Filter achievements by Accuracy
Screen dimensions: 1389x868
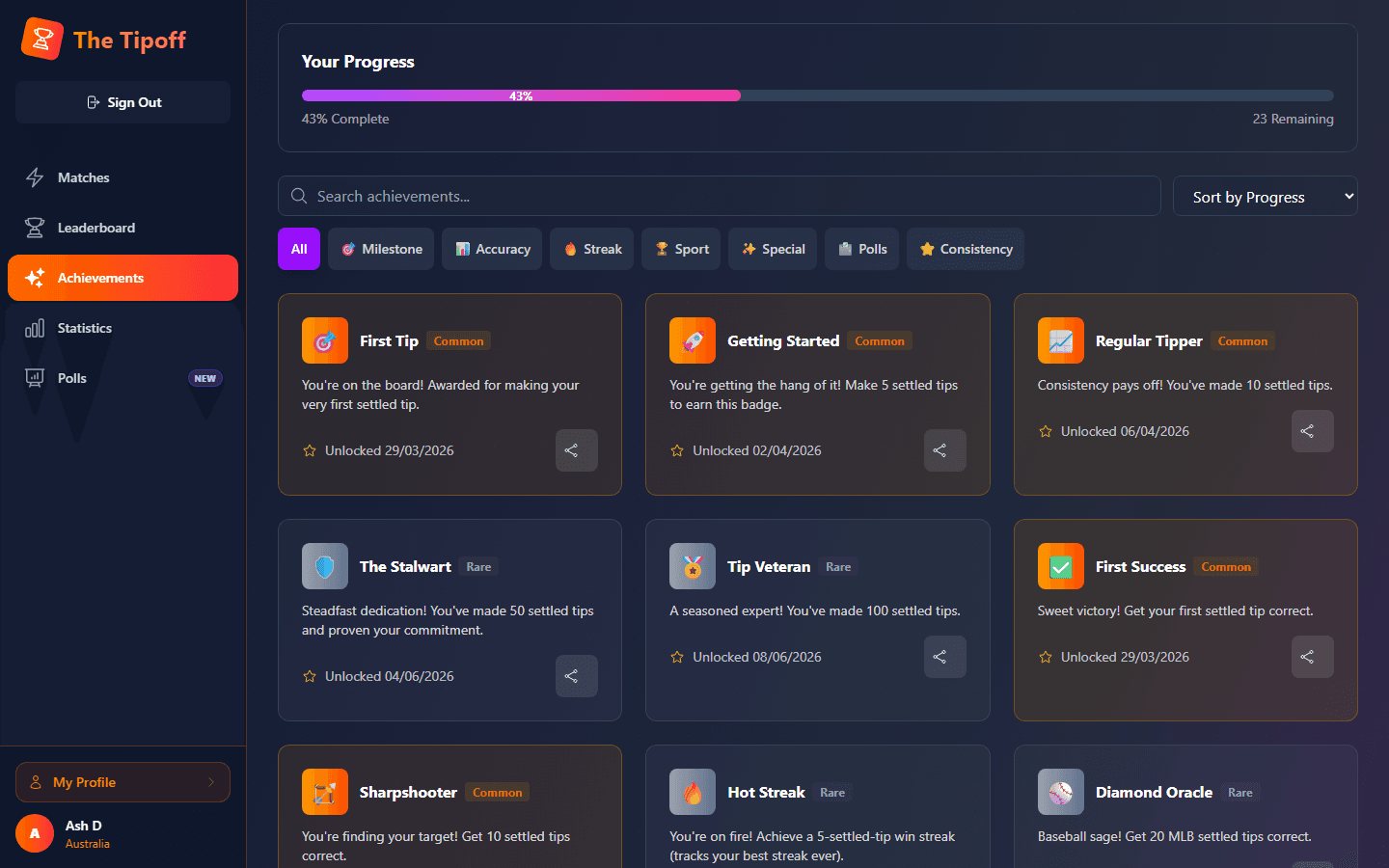[x=492, y=249]
